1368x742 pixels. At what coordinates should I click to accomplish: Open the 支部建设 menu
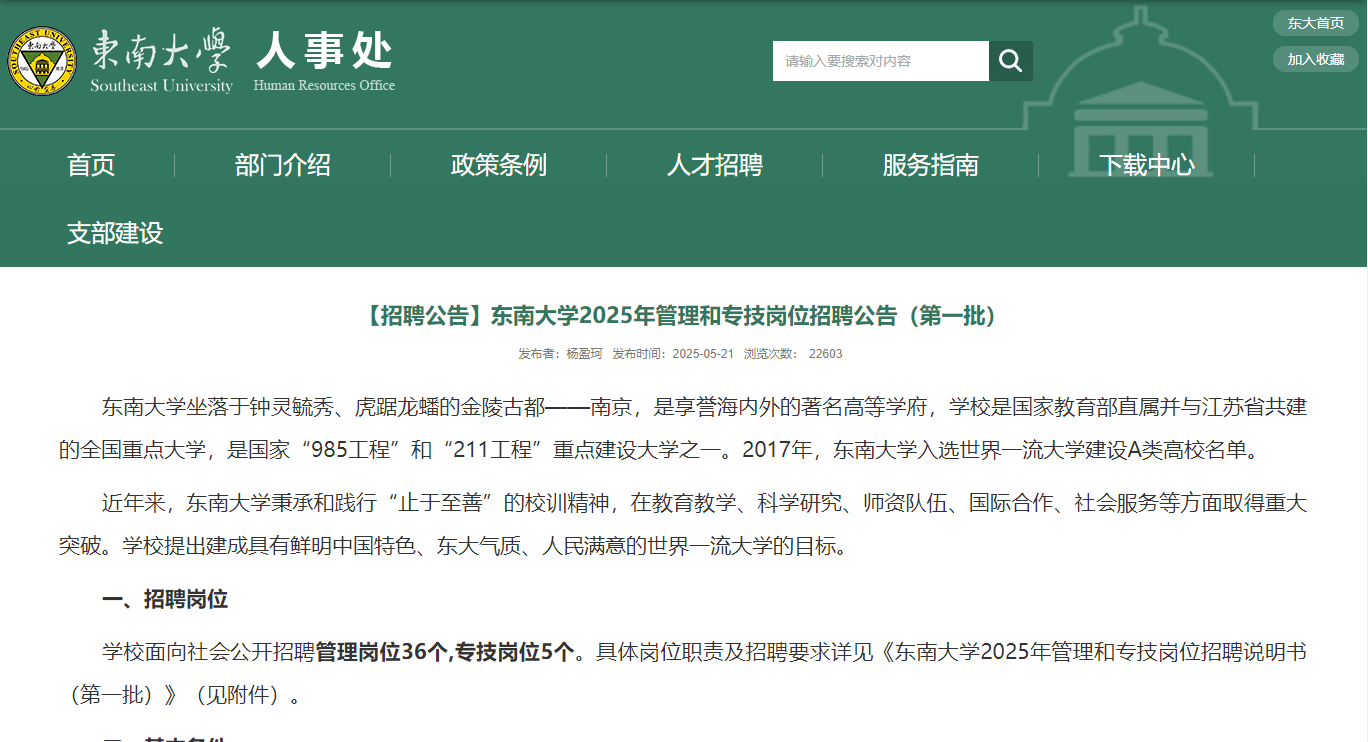coord(115,233)
